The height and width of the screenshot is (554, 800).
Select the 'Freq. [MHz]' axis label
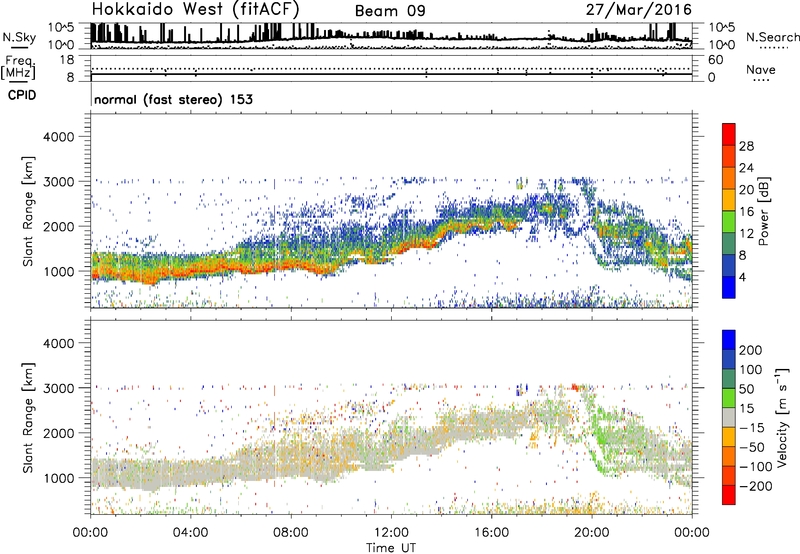coord(19,68)
